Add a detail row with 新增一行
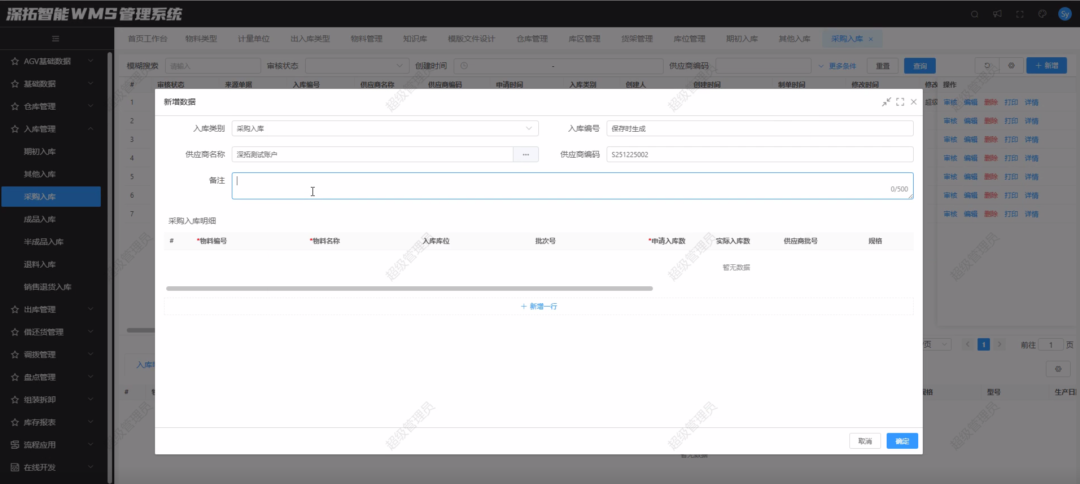Viewport: 1080px width, 484px height. [539, 306]
